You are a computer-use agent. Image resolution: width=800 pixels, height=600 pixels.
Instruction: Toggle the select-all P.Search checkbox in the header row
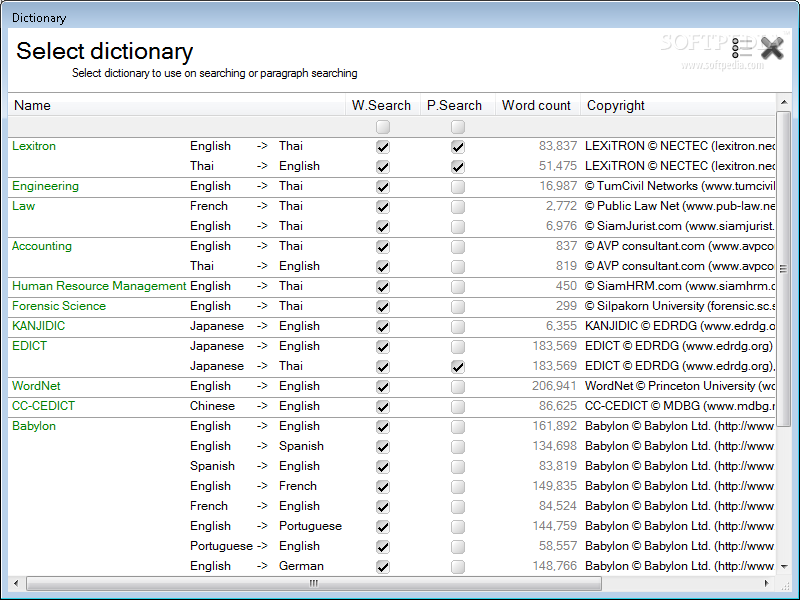click(x=458, y=127)
